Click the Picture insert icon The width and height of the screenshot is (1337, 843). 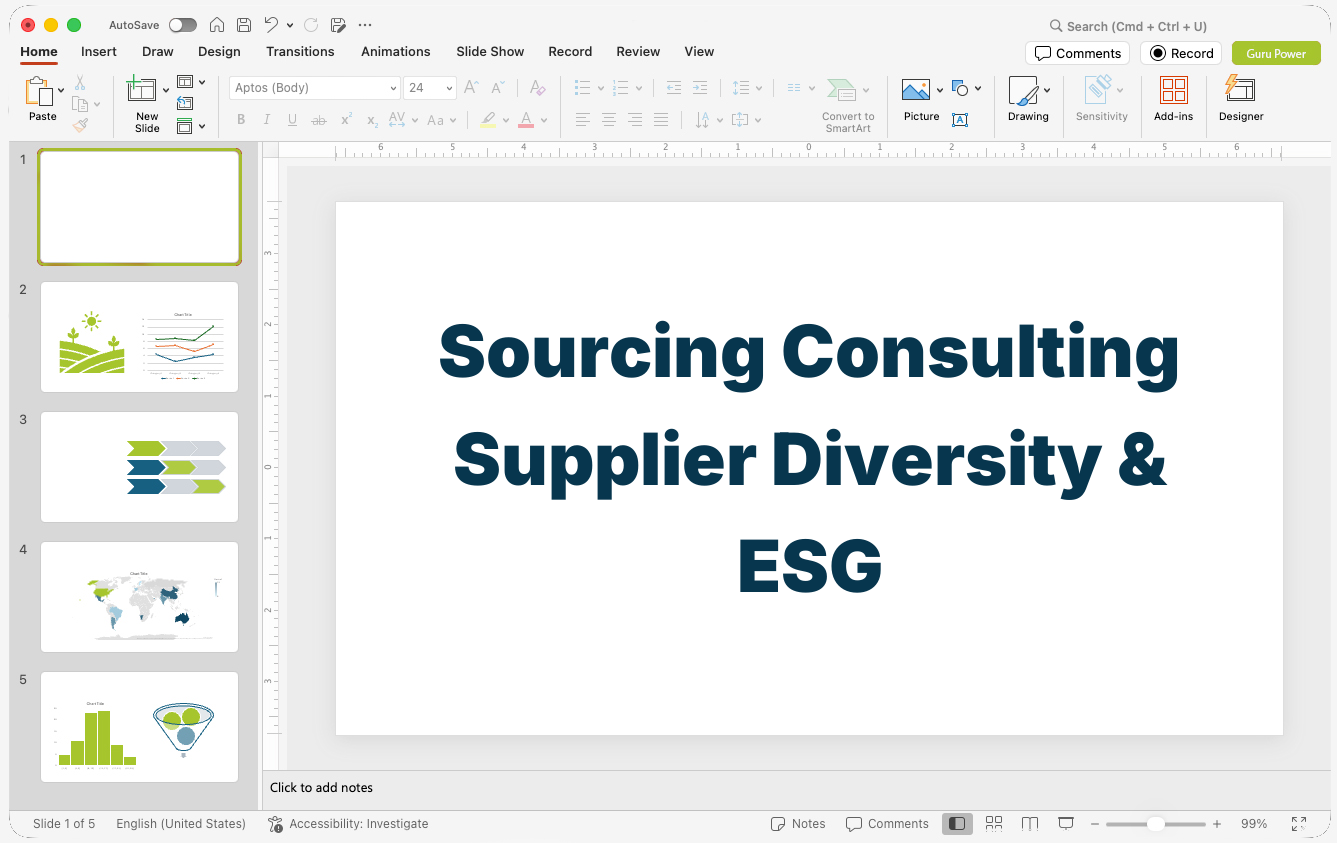point(916,91)
